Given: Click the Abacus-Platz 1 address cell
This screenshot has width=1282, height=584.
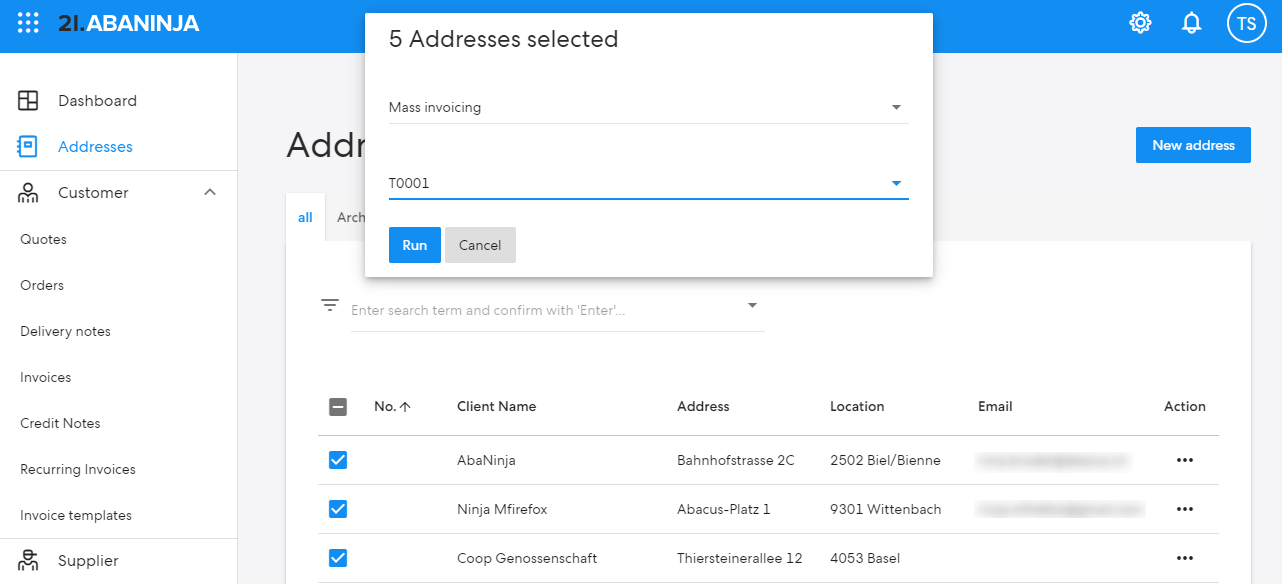Looking at the screenshot, I should point(724,510).
